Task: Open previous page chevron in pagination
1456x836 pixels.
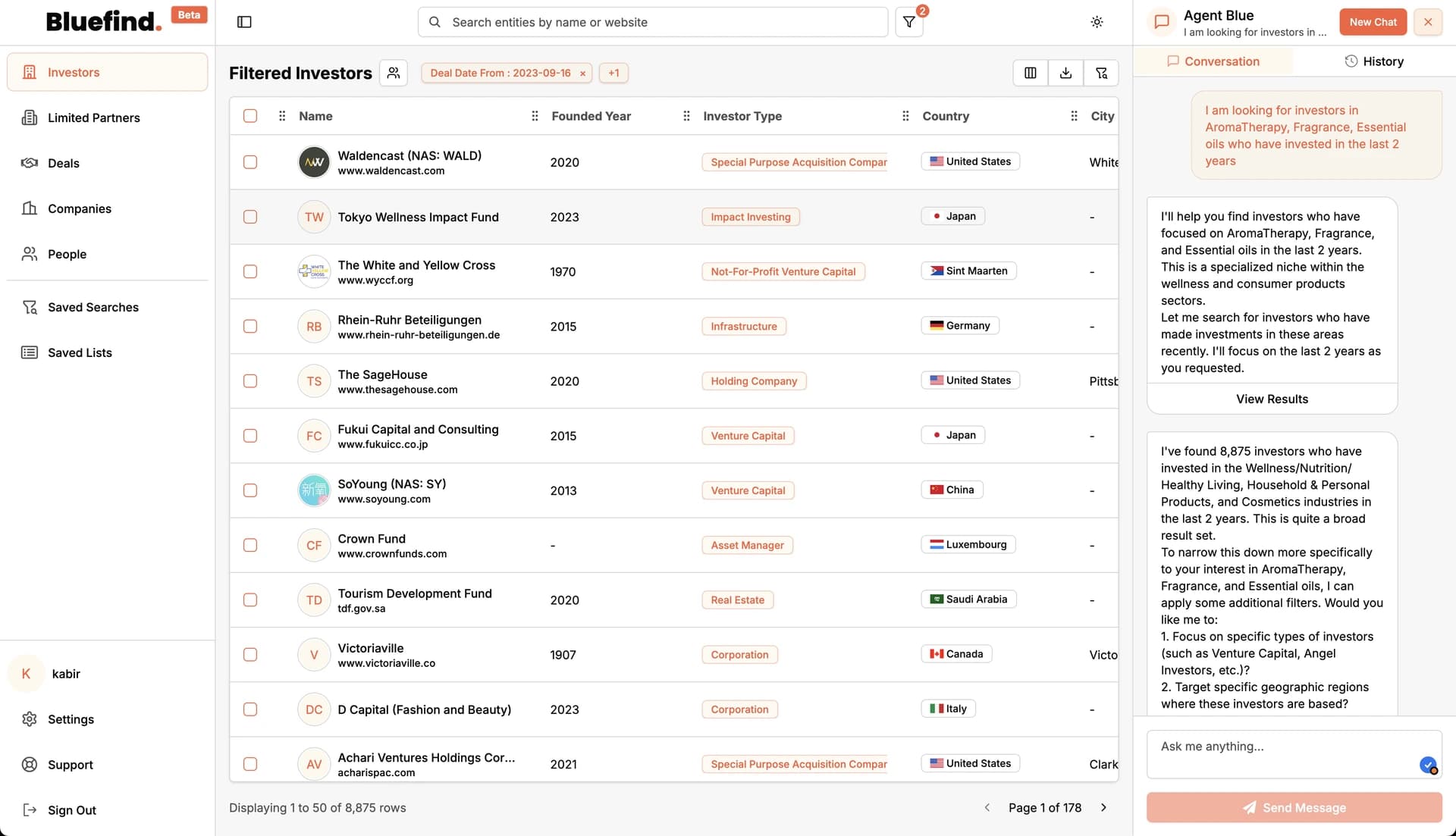Action: (987, 807)
